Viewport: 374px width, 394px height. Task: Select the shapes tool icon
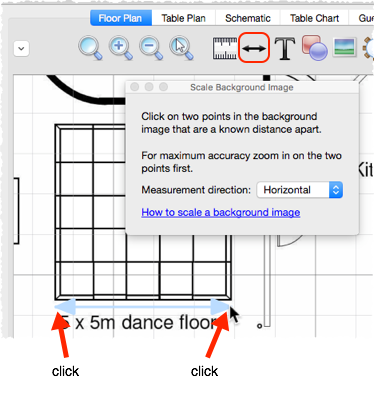(314, 48)
